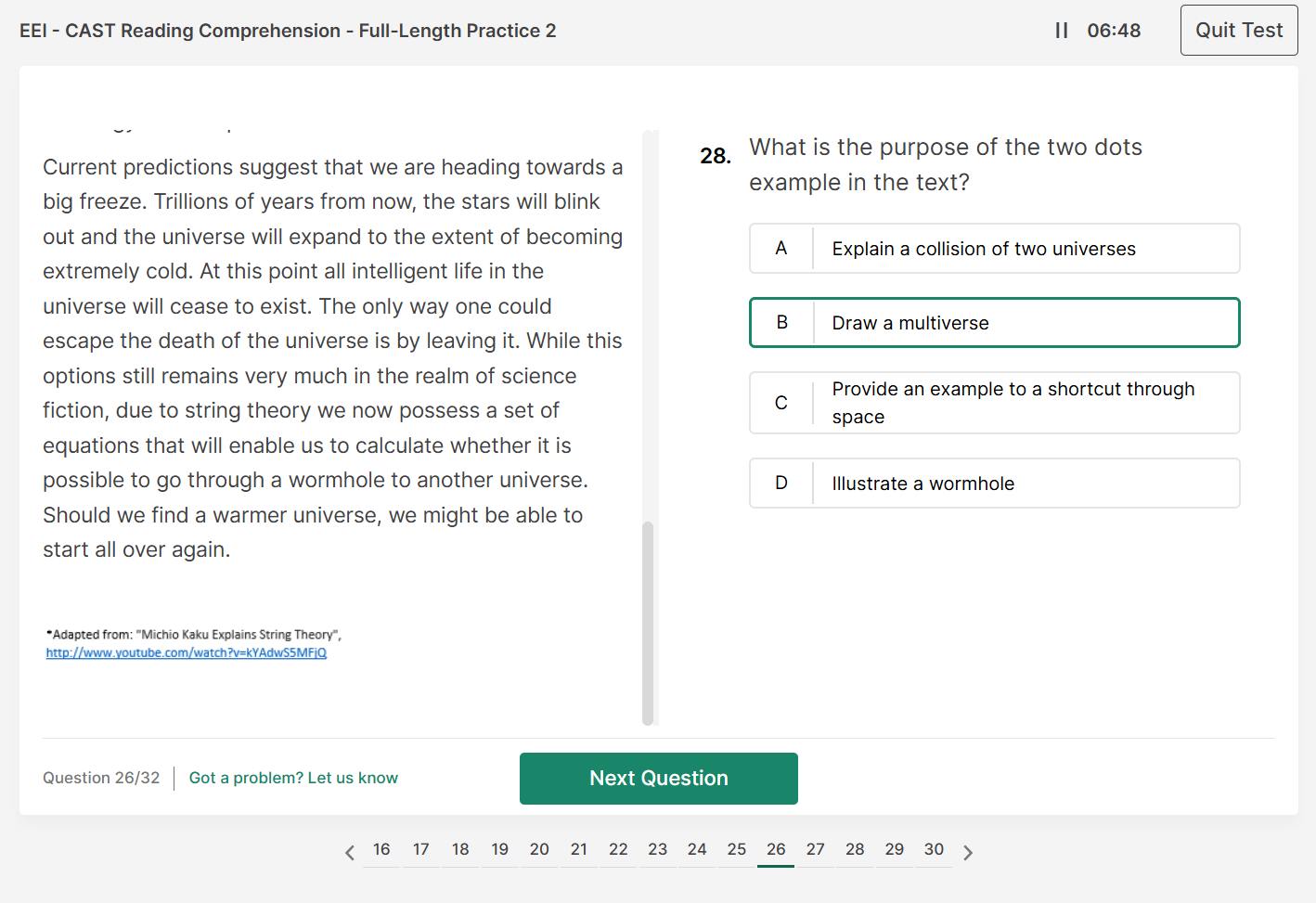This screenshot has height=903, width=1316.
Task: Click the right arrow in question navigation
Action: pyautogui.click(x=968, y=851)
